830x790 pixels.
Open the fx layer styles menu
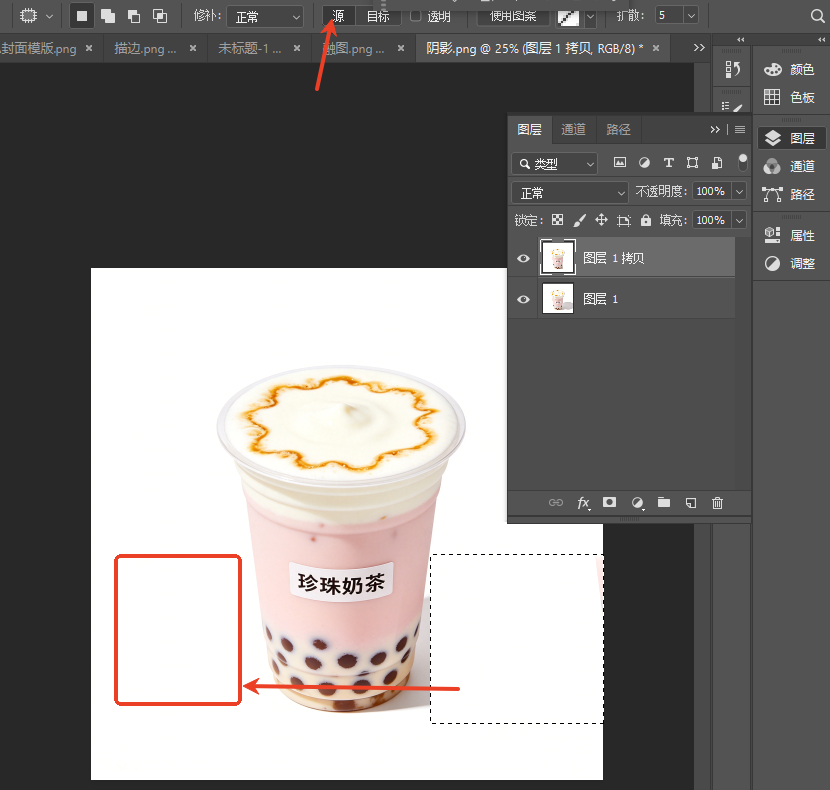pos(583,503)
